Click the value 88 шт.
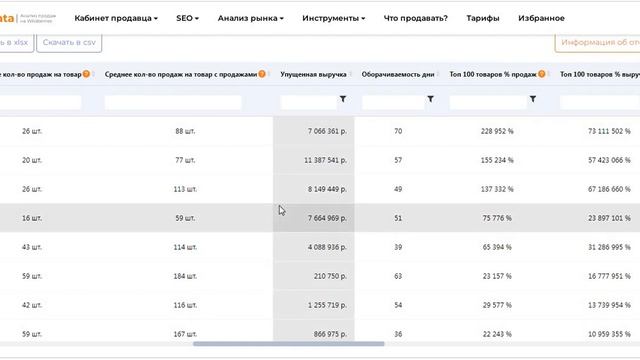Image resolution: width=640 pixels, height=360 pixels. point(185,131)
